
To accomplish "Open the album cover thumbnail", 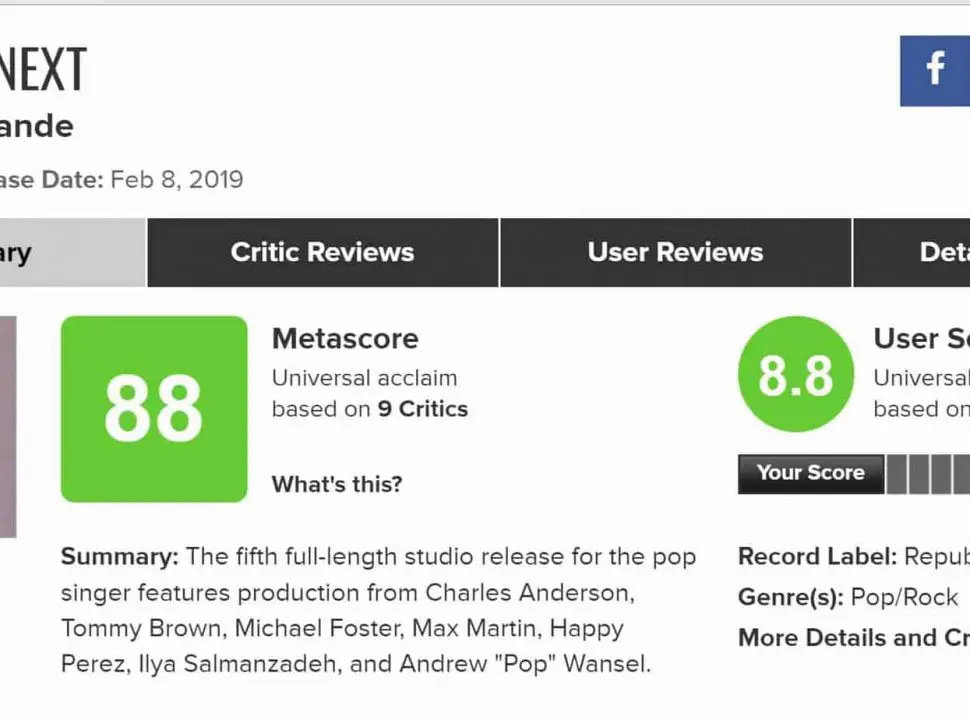I will (x=7, y=427).
